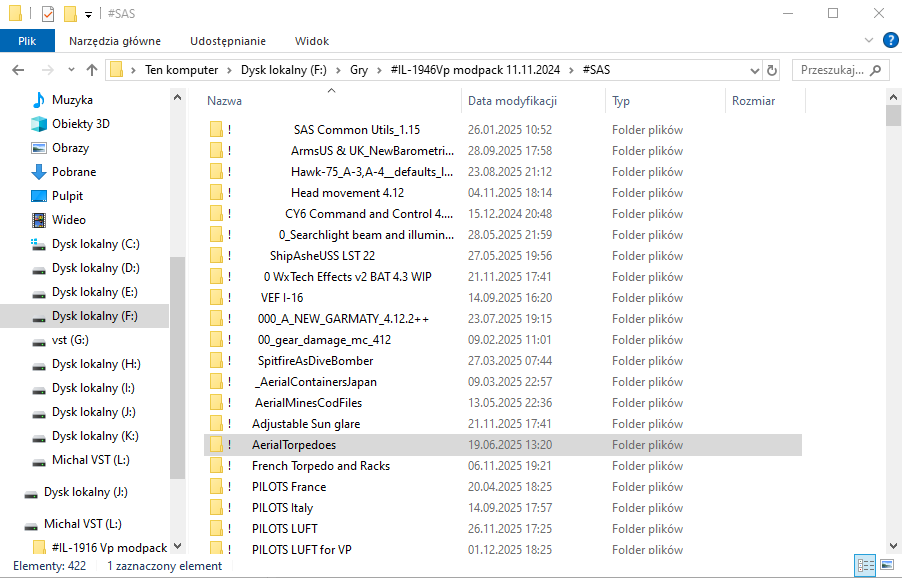Select the 00_gear_damage_mc_412 name

point(324,340)
